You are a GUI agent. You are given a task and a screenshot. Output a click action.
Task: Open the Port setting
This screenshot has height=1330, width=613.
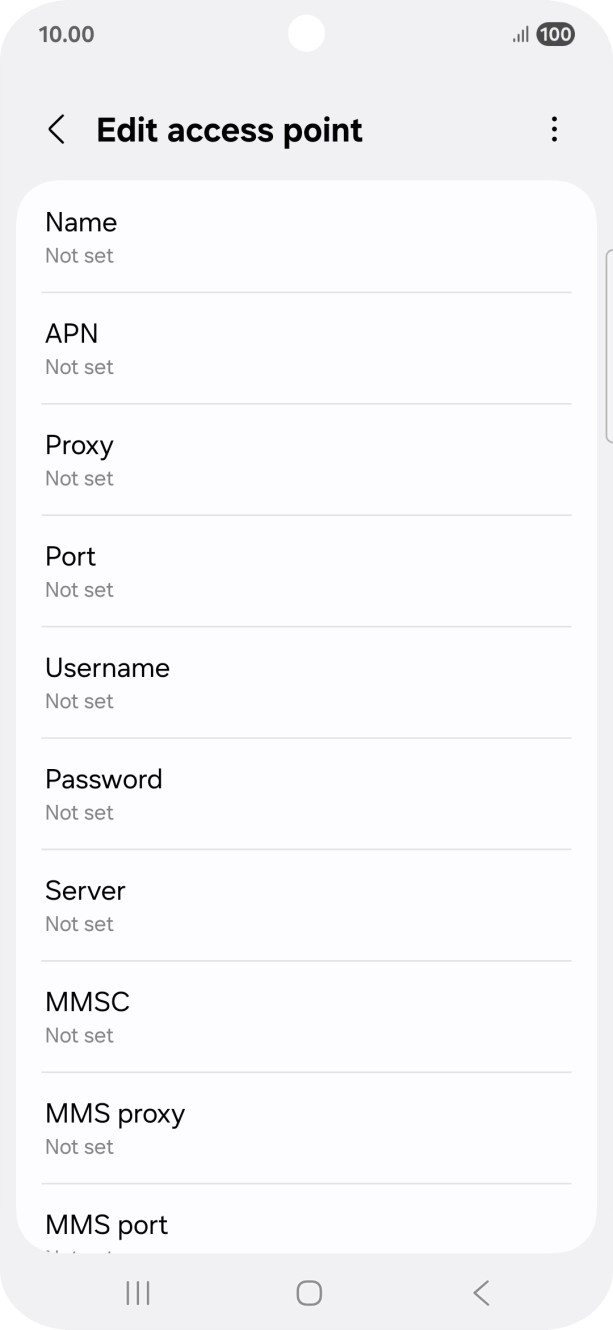click(x=306, y=571)
